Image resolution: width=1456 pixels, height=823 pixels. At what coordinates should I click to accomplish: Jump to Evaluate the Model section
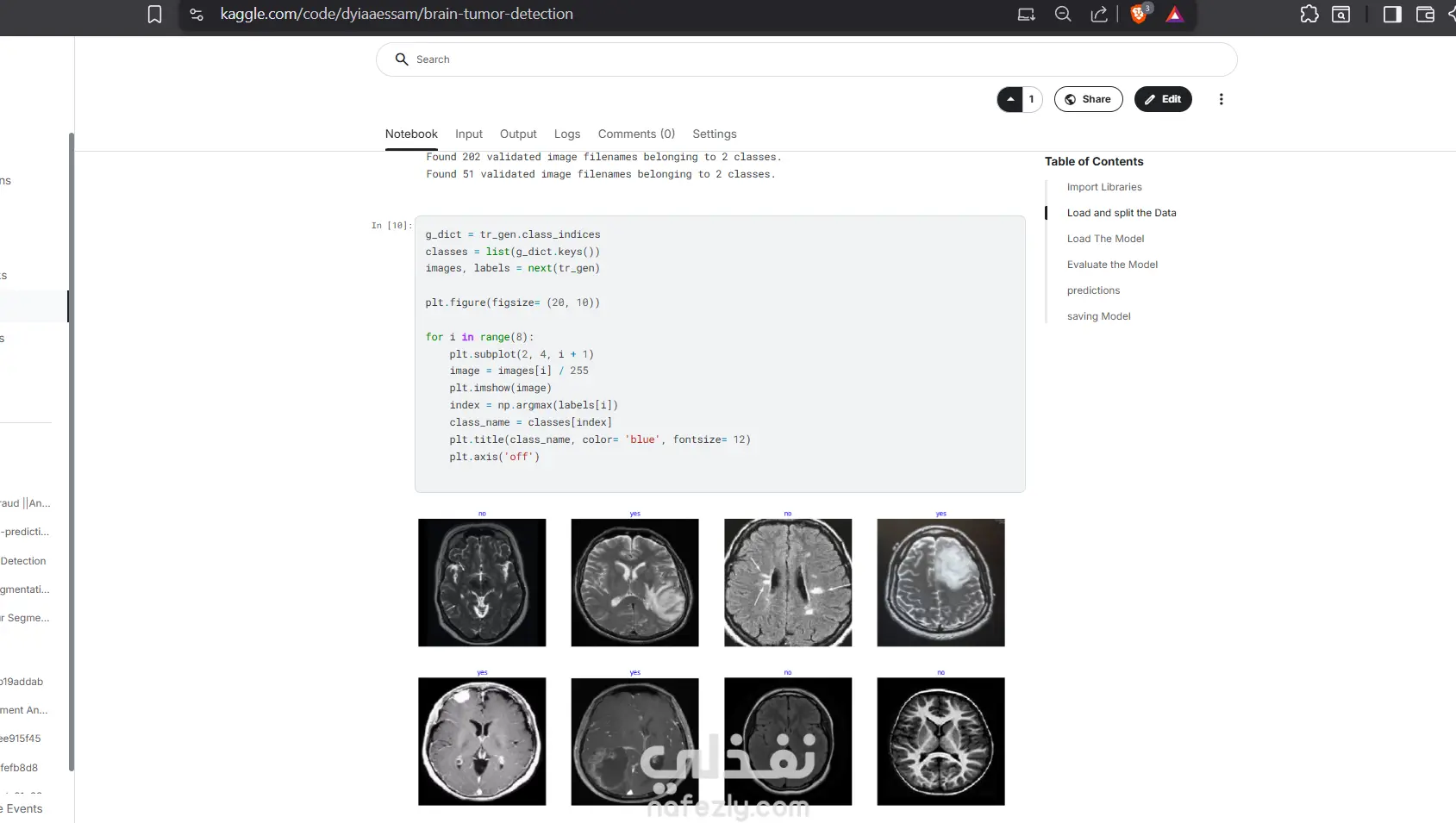coord(1112,265)
